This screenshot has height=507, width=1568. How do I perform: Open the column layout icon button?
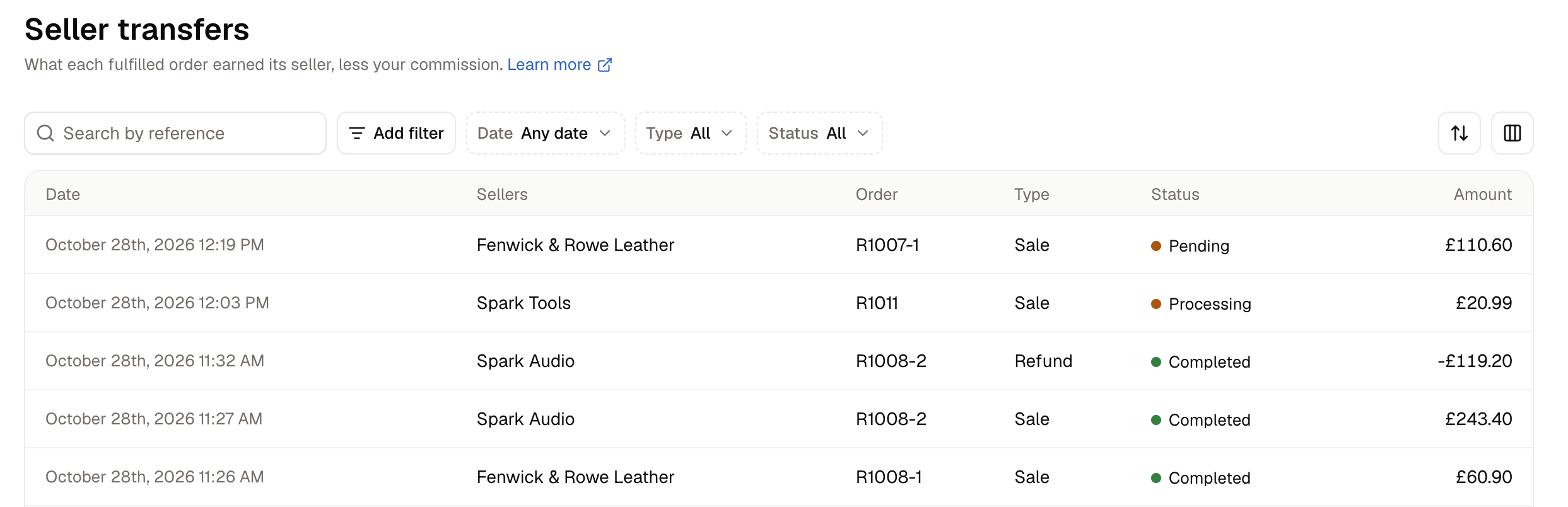pyautogui.click(x=1512, y=133)
